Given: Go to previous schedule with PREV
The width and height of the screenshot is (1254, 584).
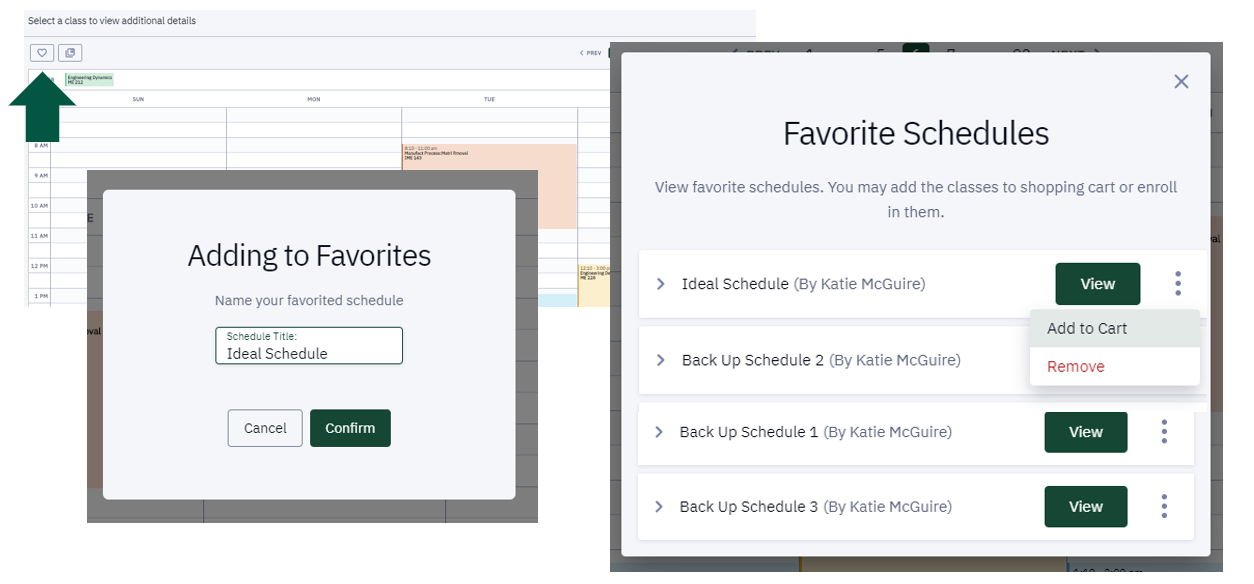Looking at the screenshot, I should click(590, 53).
